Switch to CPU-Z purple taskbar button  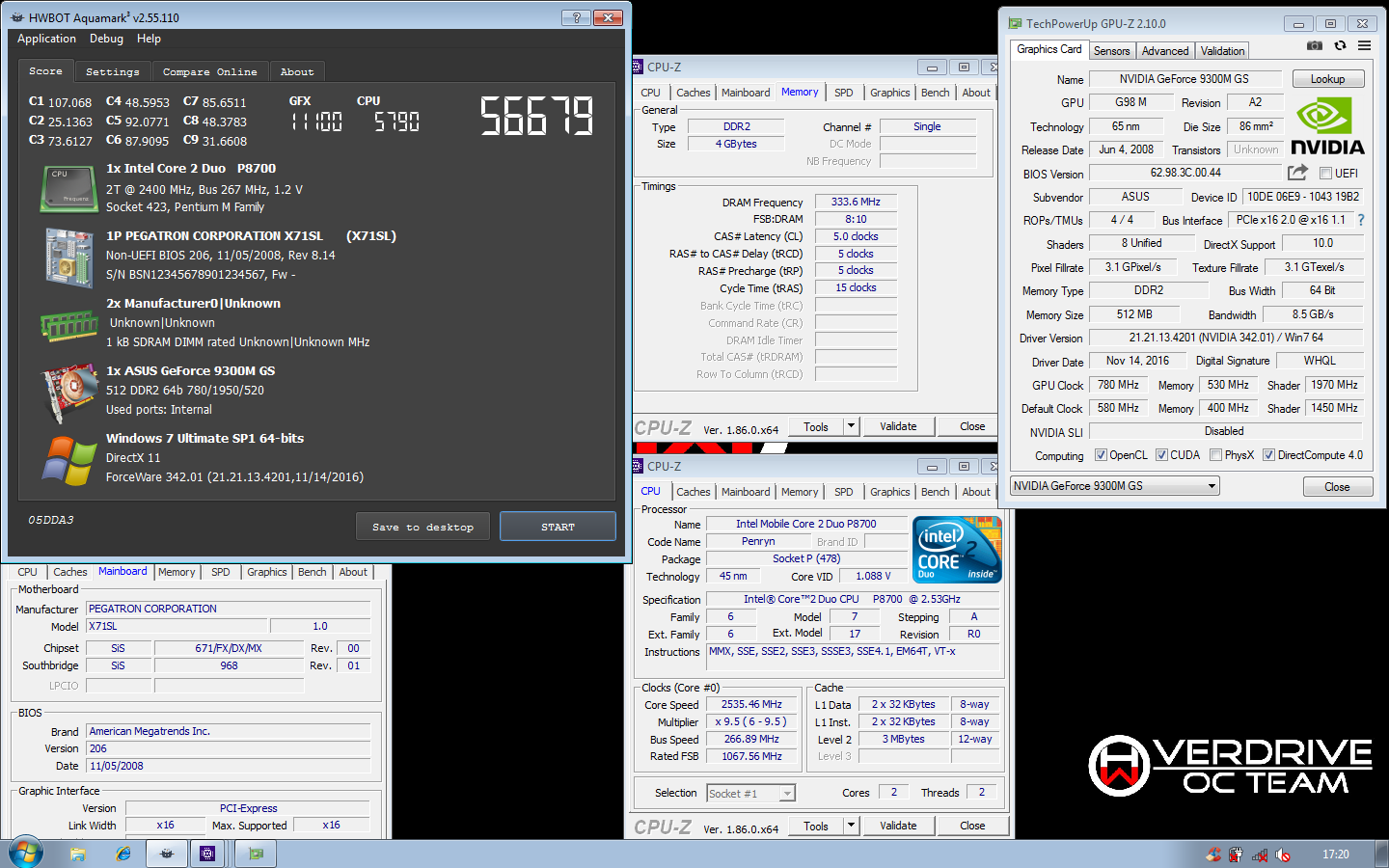(x=207, y=854)
